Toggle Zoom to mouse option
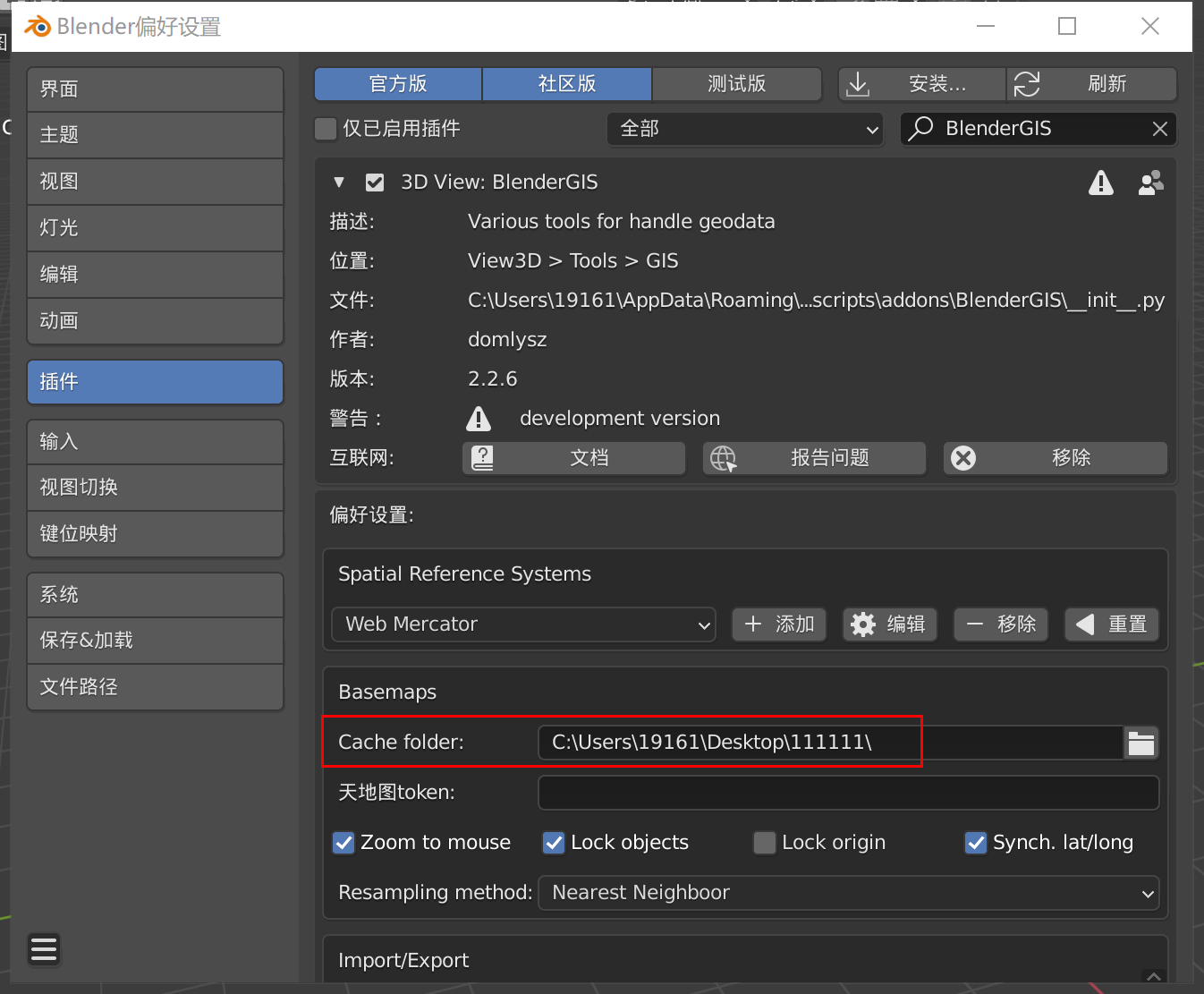Image resolution: width=1204 pixels, height=994 pixels. [x=343, y=843]
